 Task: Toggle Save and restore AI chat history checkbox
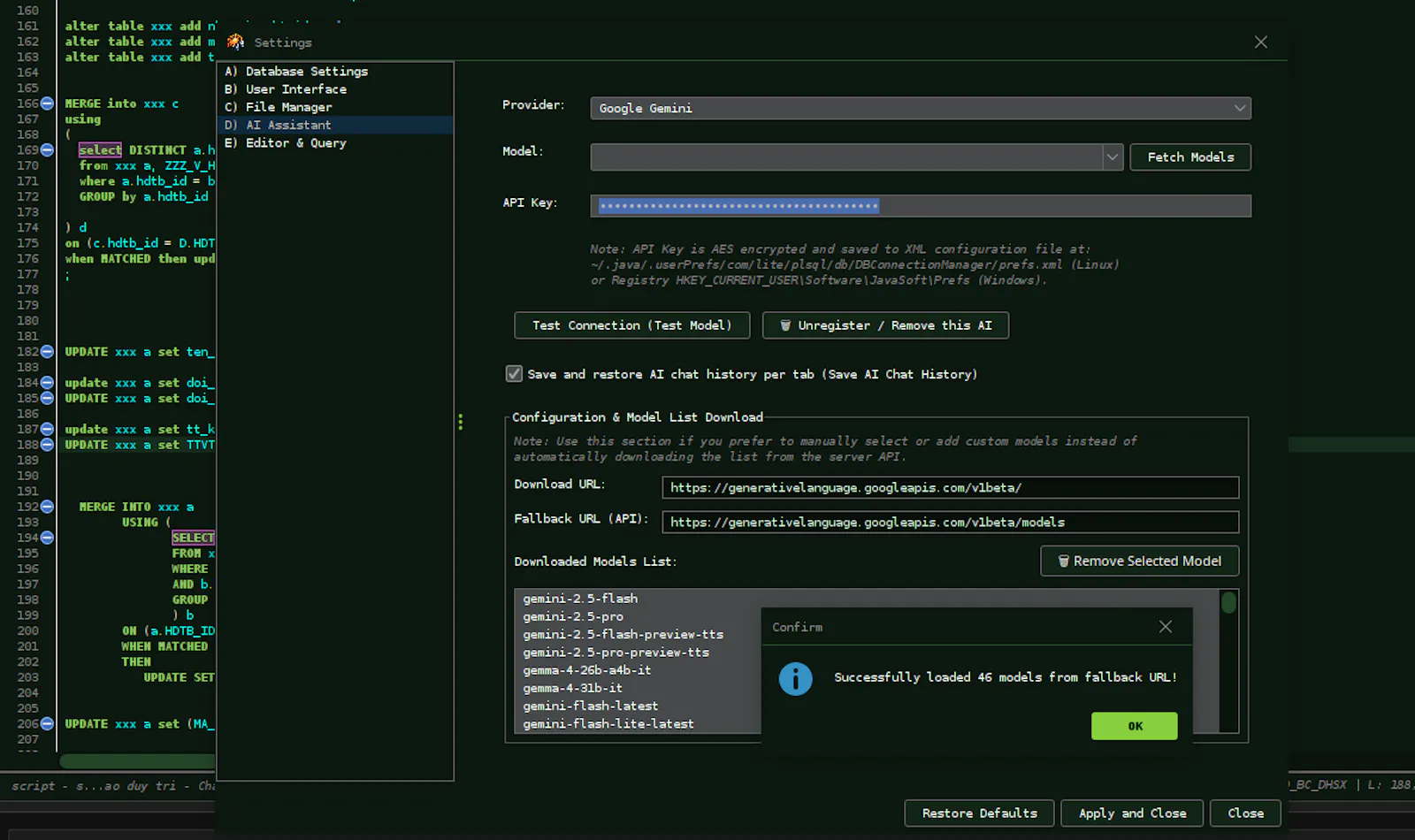[x=514, y=374]
